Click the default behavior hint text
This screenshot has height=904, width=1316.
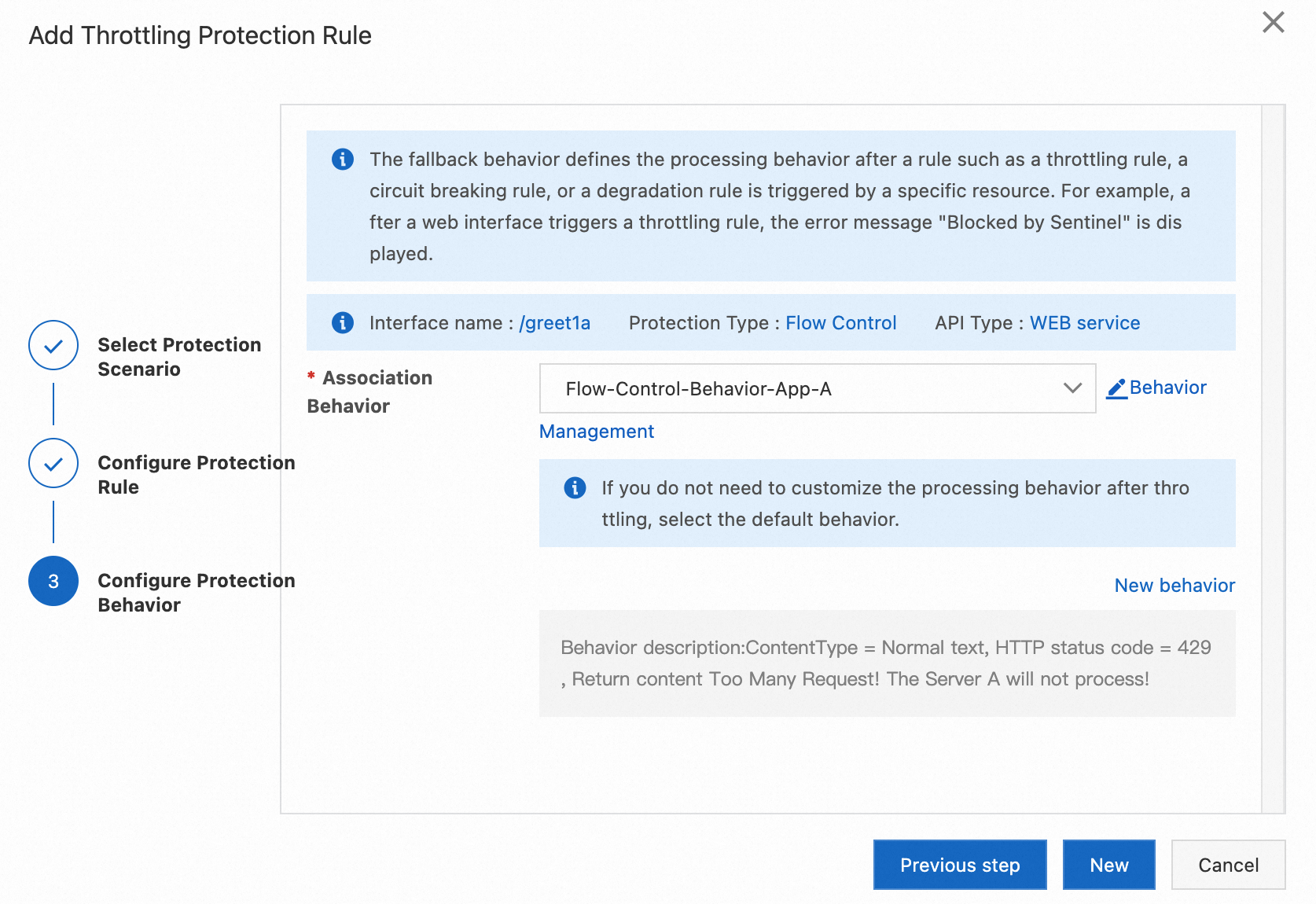click(x=895, y=503)
